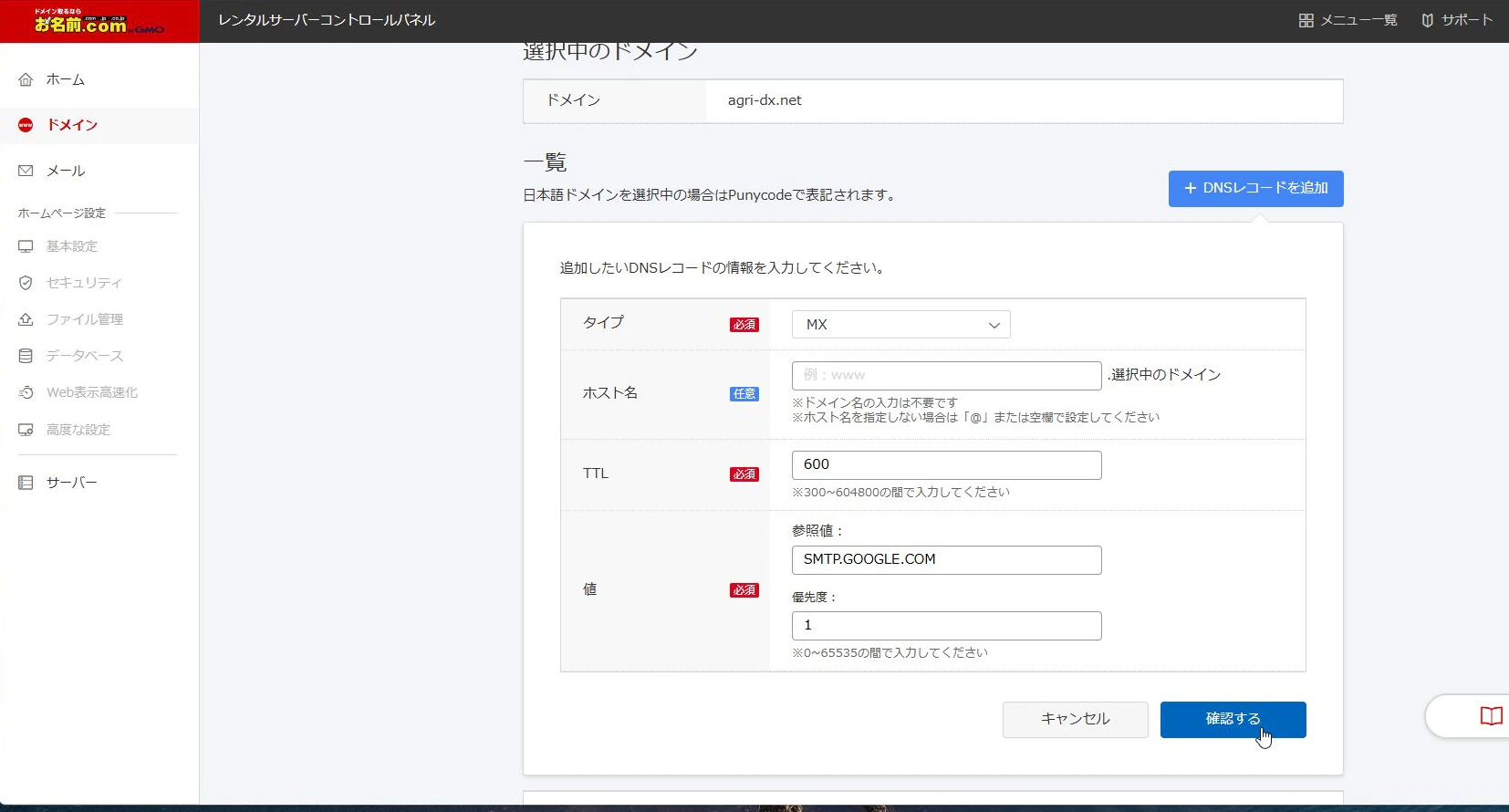Open 高度な設定 menu item
The height and width of the screenshot is (812, 1509).
tap(78, 430)
